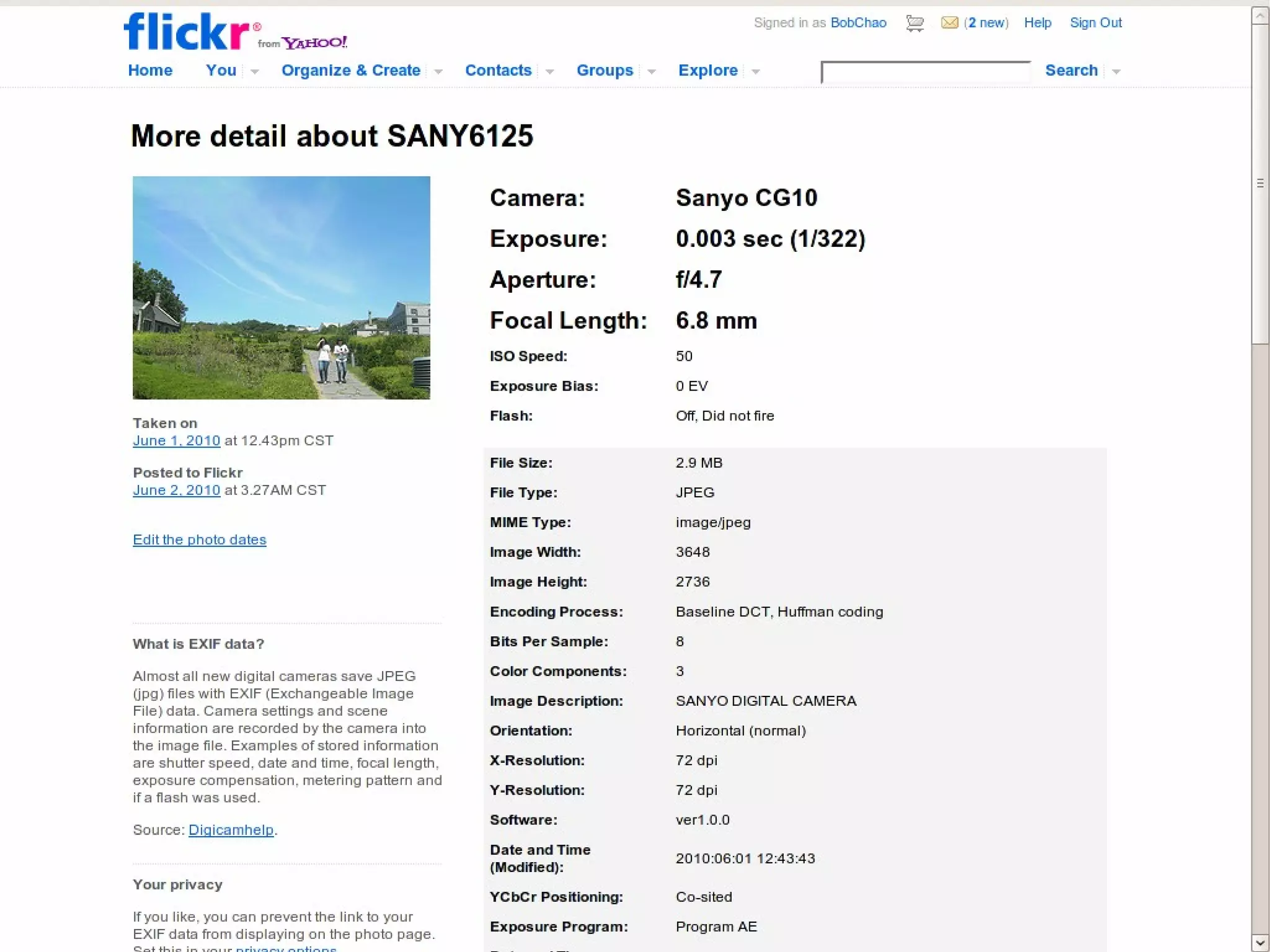Open the Search options arrow
Image resolution: width=1270 pixels, height=952 pixels.
(x=1116, y=71)
